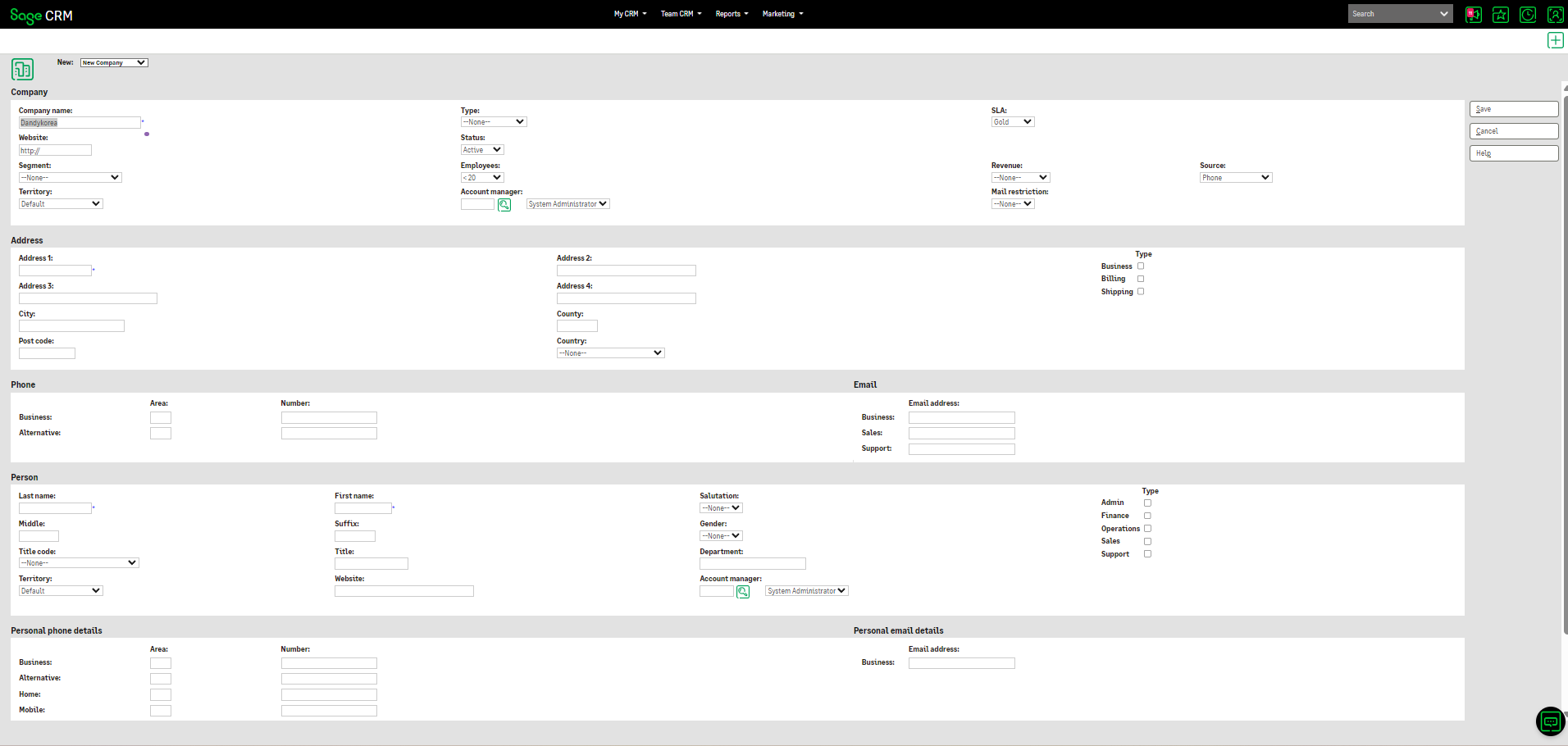Open the Employees dropdown
1568x746 pixels.
pyautogui.click(x=482, y=177)
